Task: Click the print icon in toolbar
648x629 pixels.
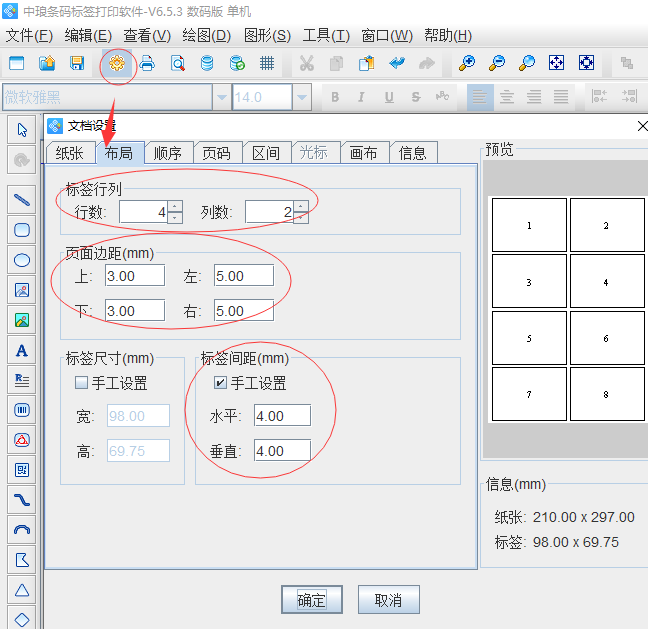Action: coord(147,63)
